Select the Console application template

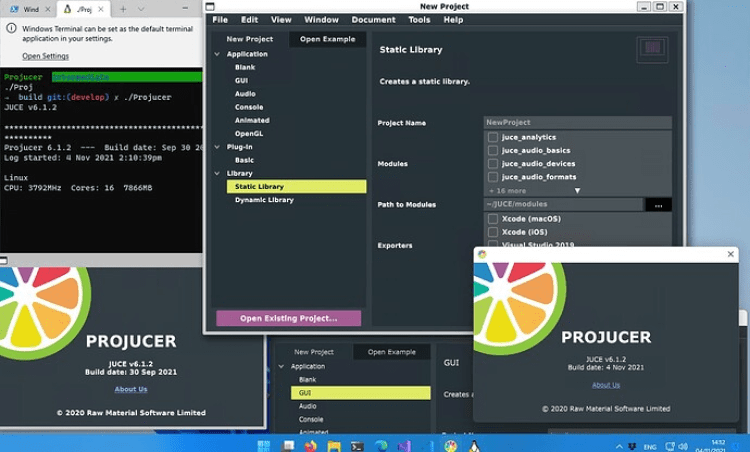(249, 107)
